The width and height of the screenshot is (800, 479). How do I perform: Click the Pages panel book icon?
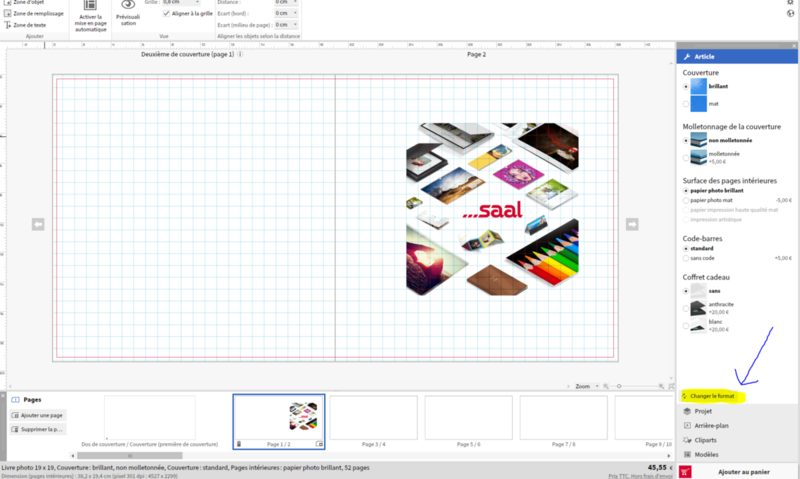coord(15,400)
